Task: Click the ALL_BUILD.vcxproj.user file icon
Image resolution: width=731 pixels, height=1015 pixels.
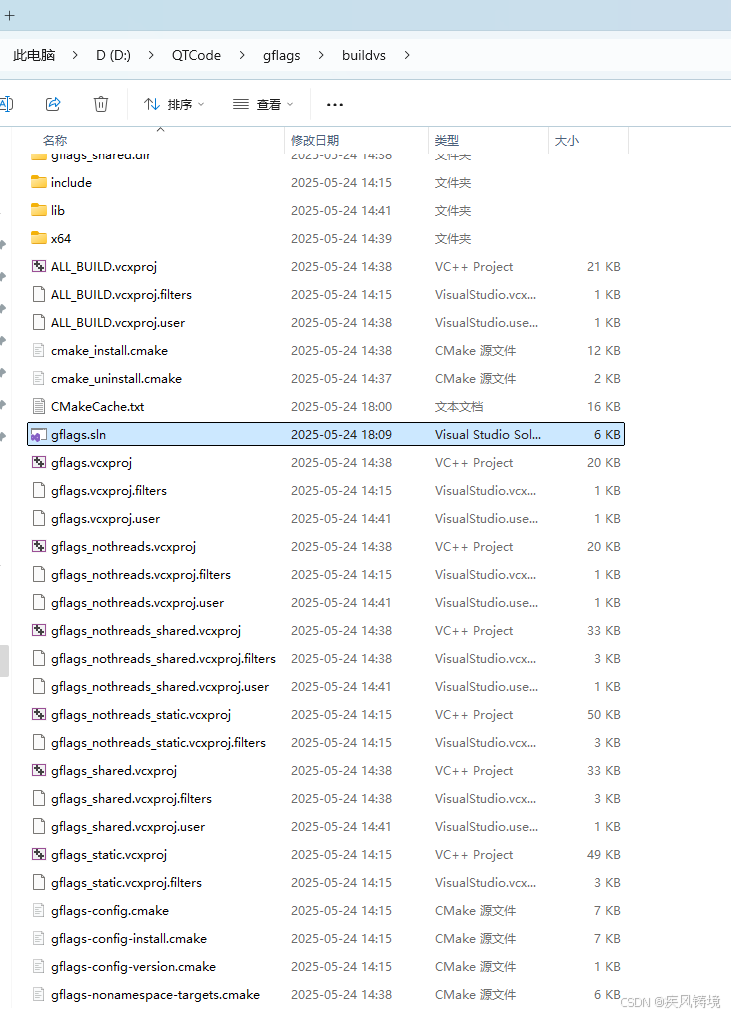Action: 39,322
